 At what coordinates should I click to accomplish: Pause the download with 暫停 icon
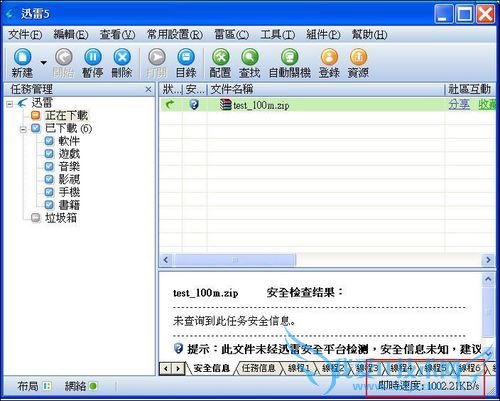[93, 57]
